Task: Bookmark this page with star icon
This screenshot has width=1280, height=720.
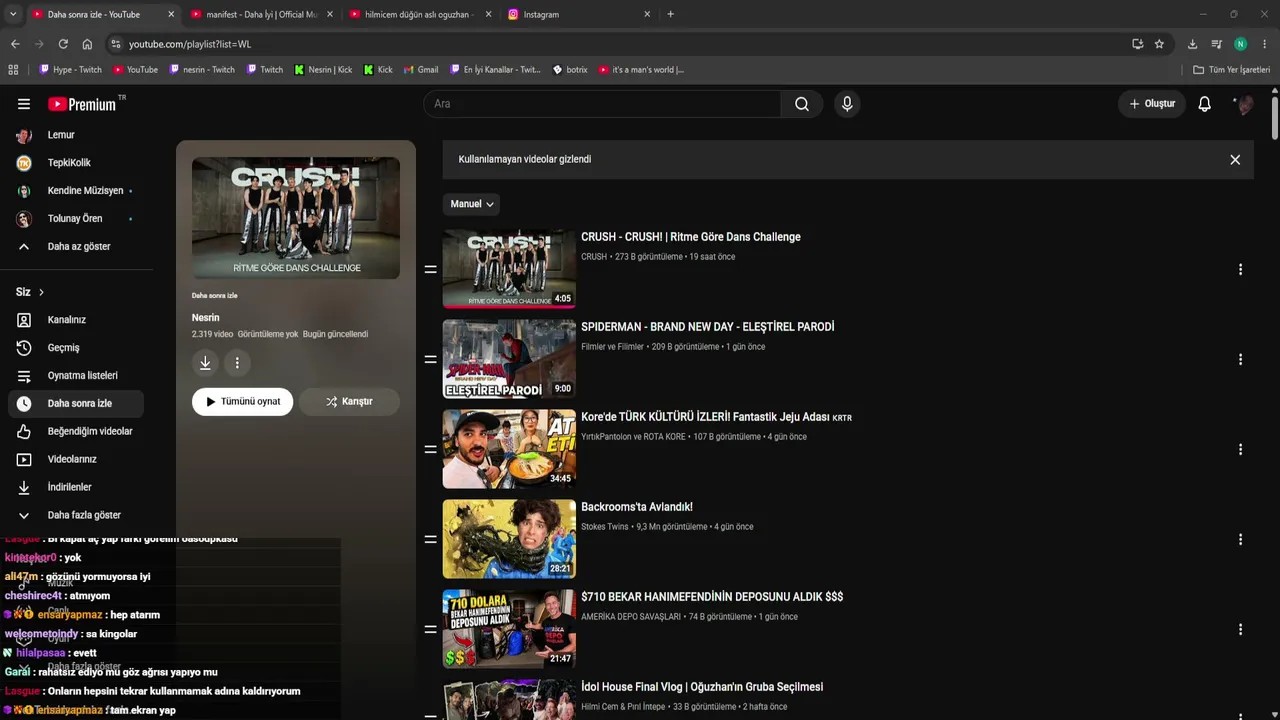Action: 1159,44
